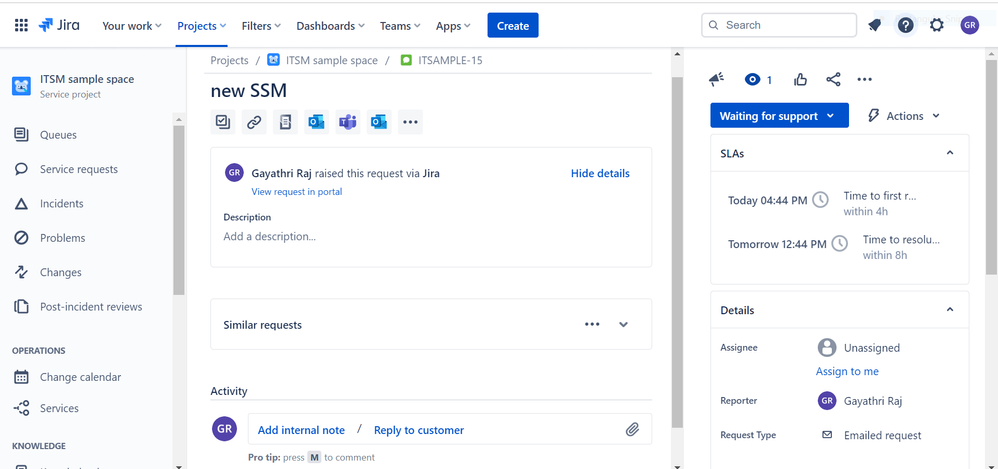
Task: Click the Microsoft Teams icon
Action: tap(348, 122)
